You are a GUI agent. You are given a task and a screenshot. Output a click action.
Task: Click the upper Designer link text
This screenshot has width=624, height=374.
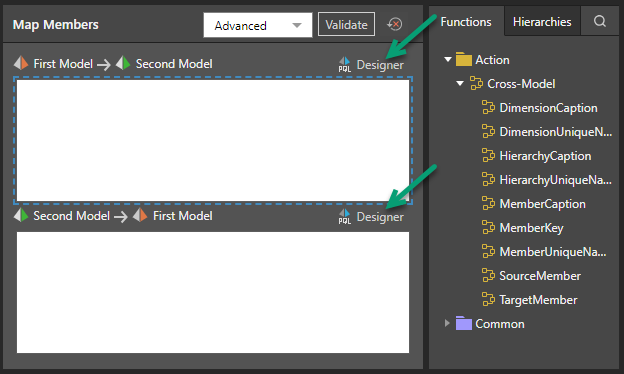pos(380,64)
